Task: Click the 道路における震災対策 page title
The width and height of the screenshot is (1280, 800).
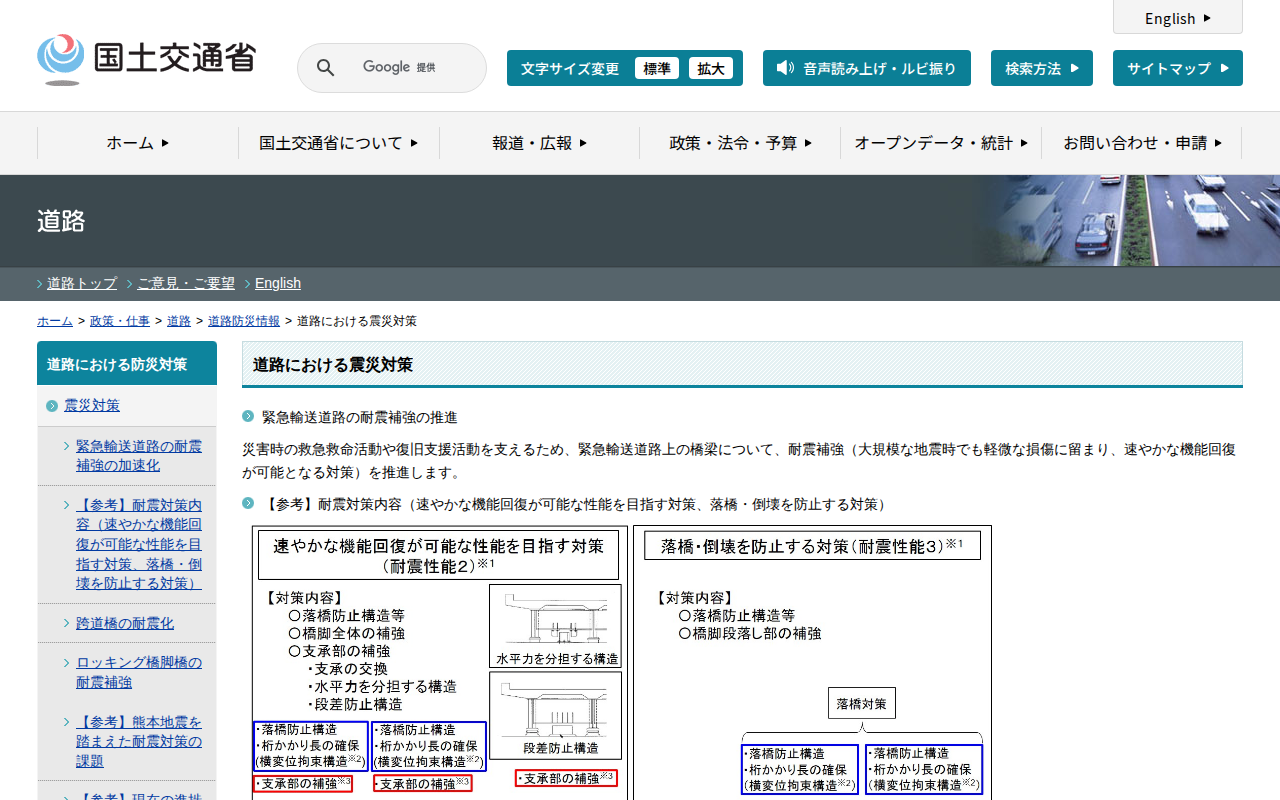Action: pyautogui.click(x=333, y=365)
